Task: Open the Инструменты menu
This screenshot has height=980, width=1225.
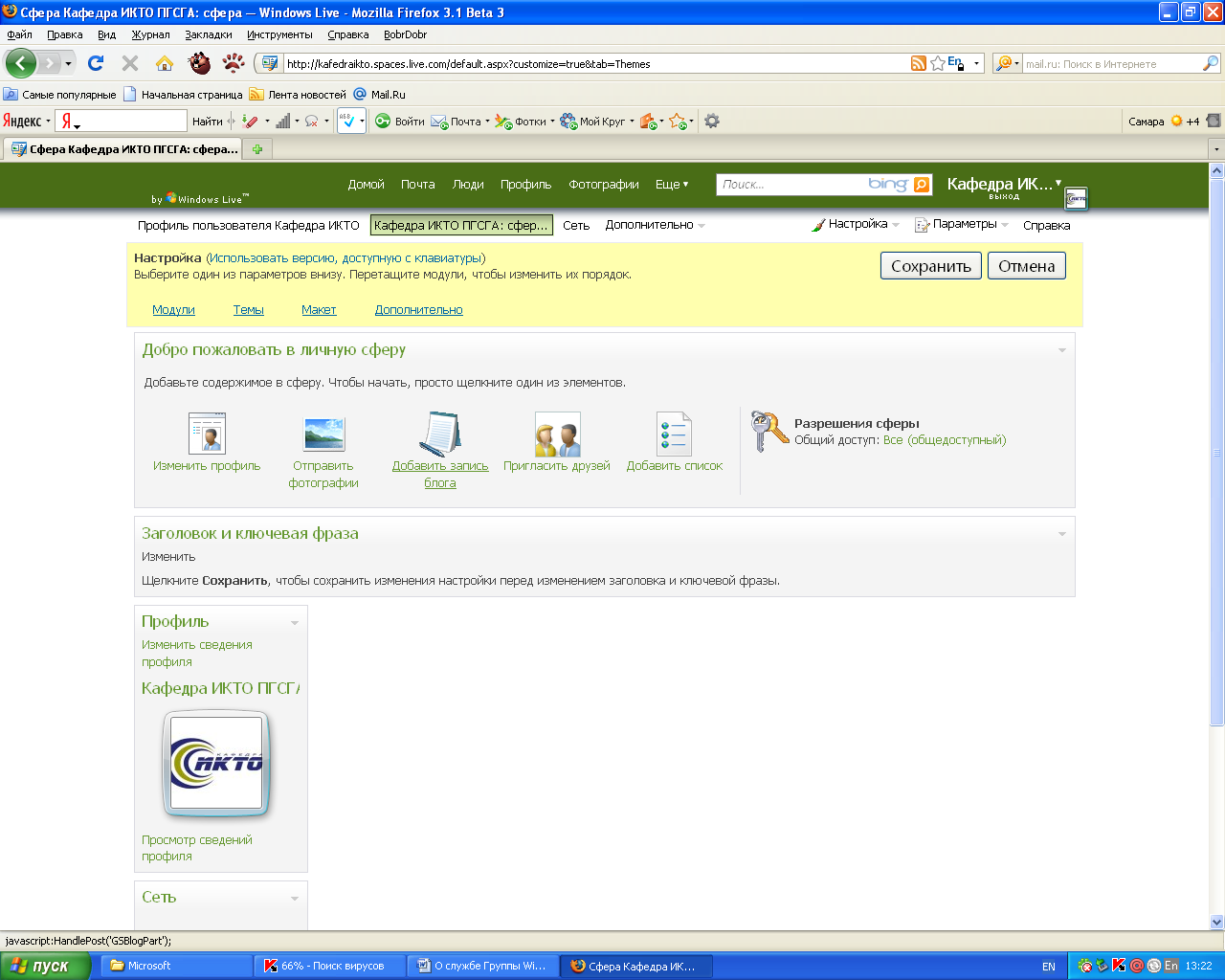Action: [x=279, y=34]
